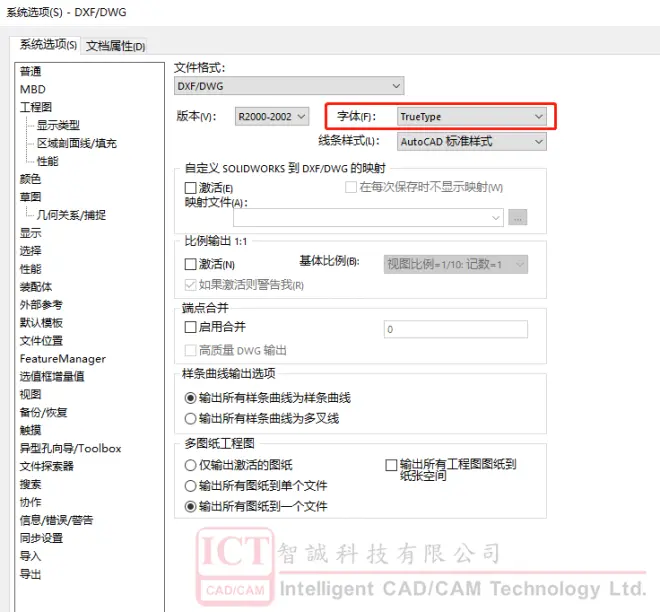This screenshot has width=660, height=612.
Task: Select 同步设置 in options list
Action: point(41,538)
